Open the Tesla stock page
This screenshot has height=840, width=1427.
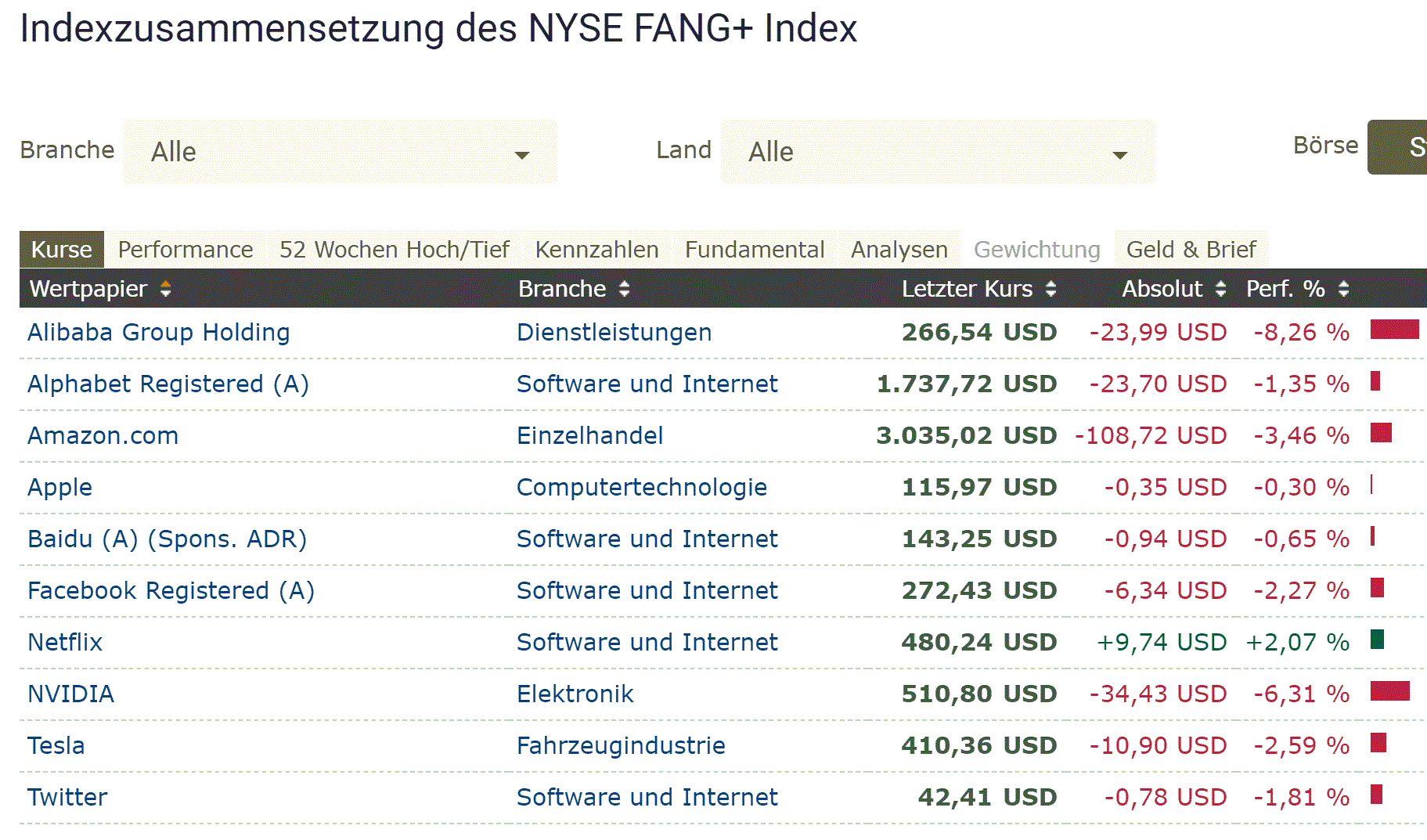[x=56, y=746]
